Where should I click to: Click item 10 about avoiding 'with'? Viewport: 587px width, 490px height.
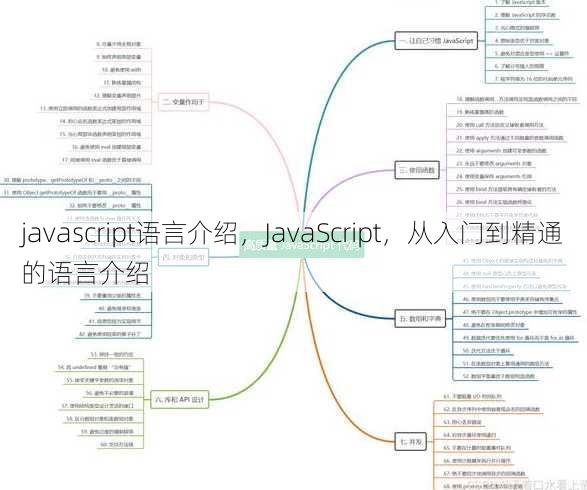122,70
